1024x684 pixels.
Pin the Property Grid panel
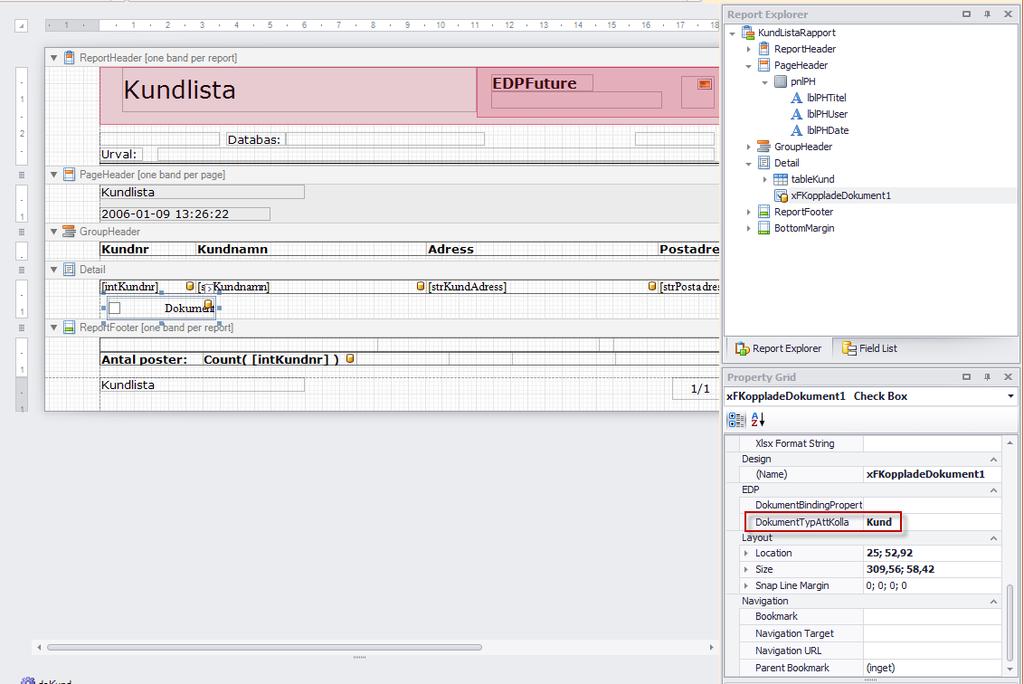987,377
